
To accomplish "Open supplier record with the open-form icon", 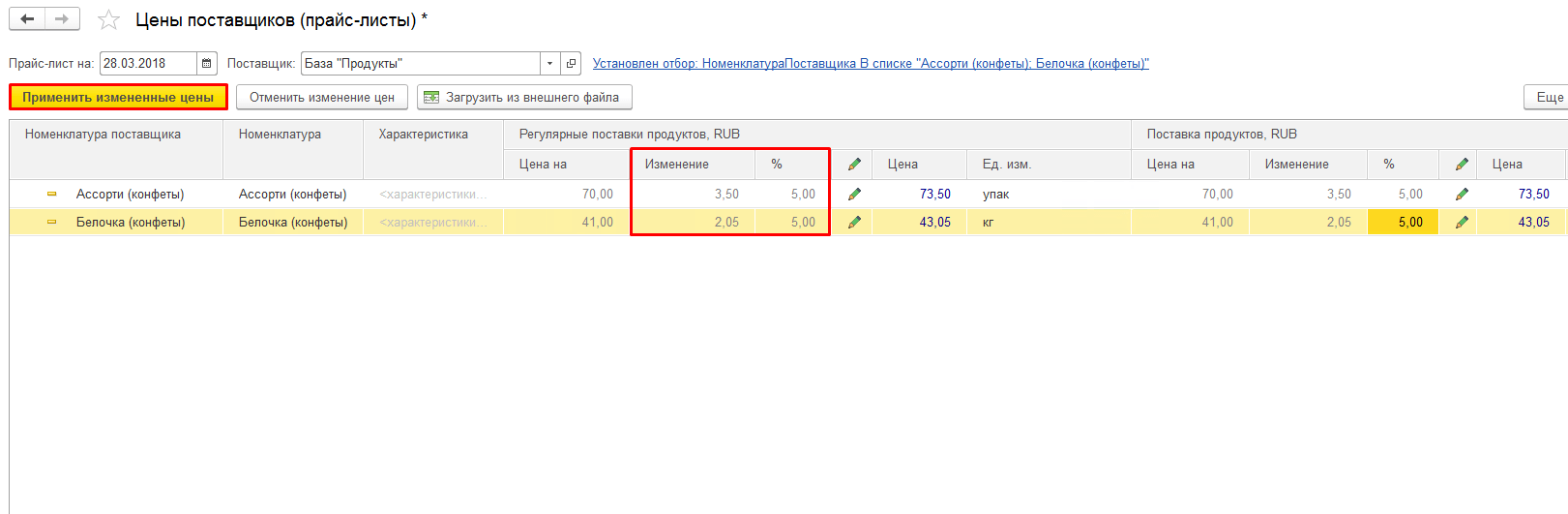I will [x=571, y=64].
